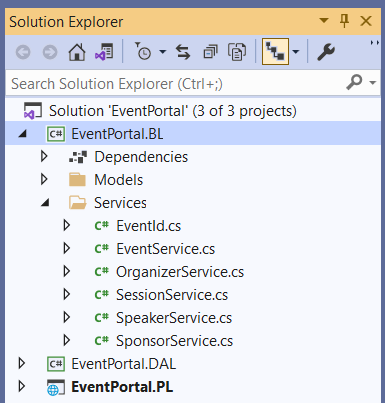
Task: Click the Dependencies icon
Action: [x=78, y=157]
